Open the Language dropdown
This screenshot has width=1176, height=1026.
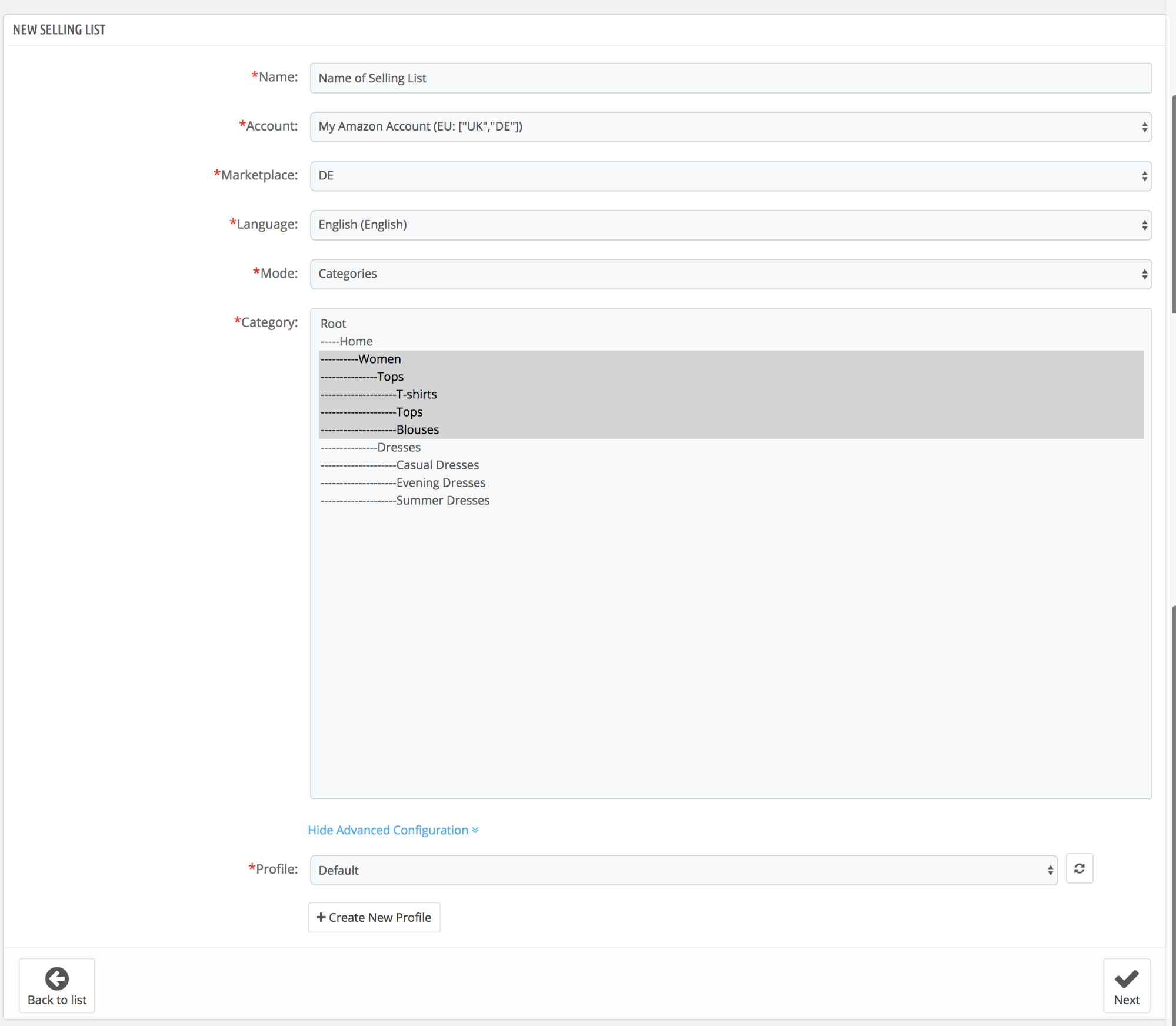click(731, 225)
